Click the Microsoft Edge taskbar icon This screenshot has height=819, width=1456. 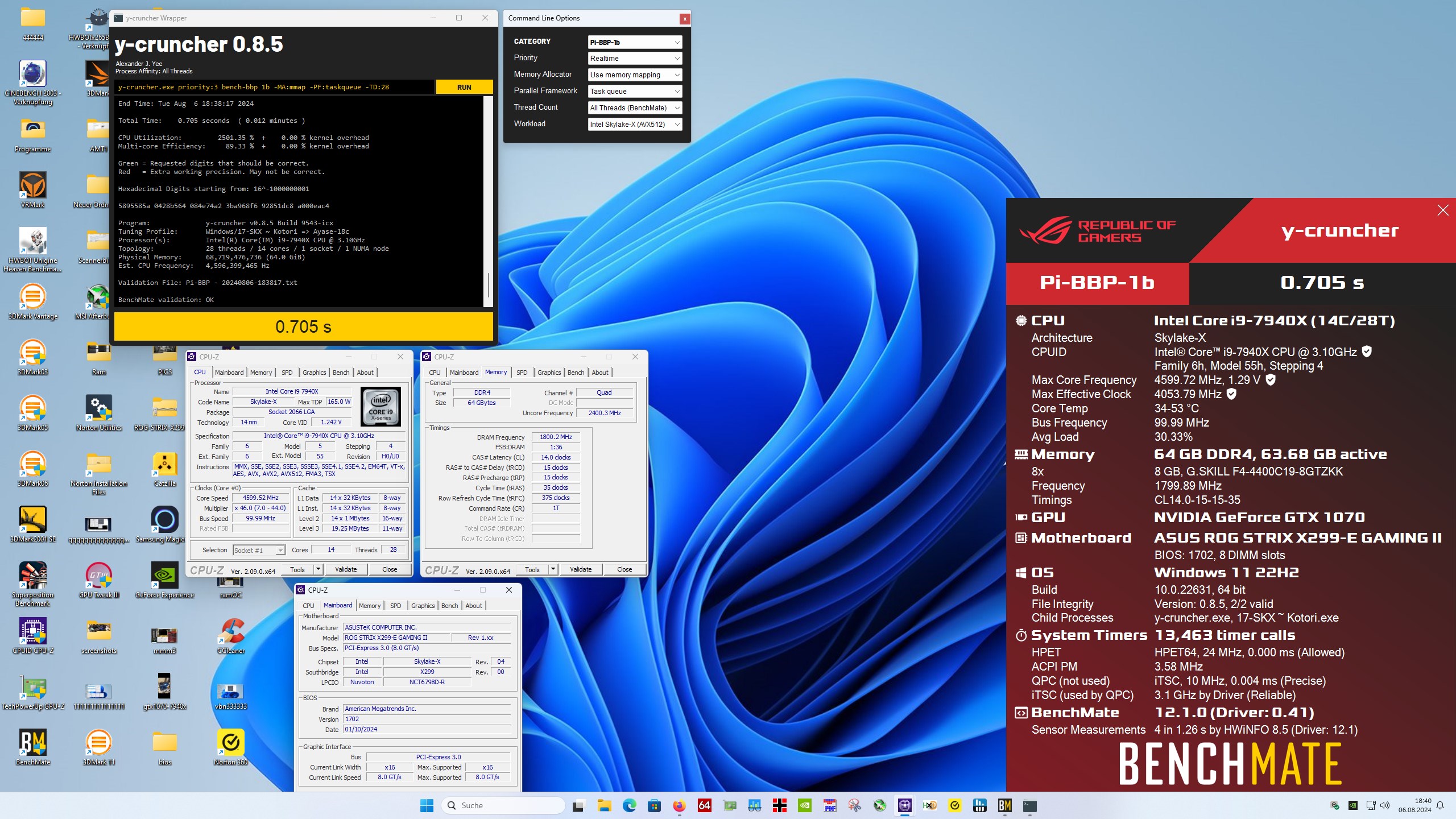point(629,805)
